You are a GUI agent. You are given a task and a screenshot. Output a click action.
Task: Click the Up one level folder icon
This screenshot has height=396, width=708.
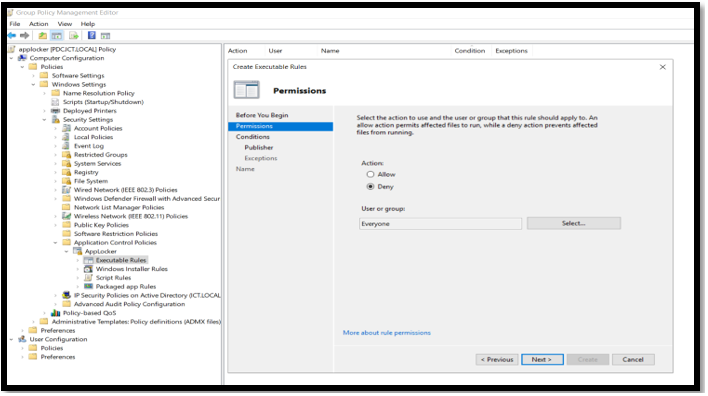pyautogui.click(x=42, y=36)
